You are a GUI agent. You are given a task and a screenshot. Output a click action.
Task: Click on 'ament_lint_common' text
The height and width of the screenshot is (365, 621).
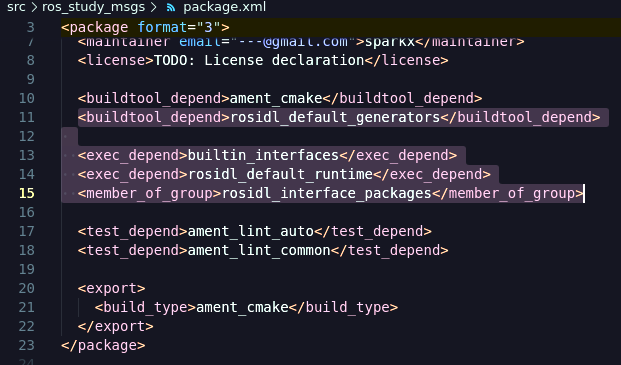tap(259, 250)
